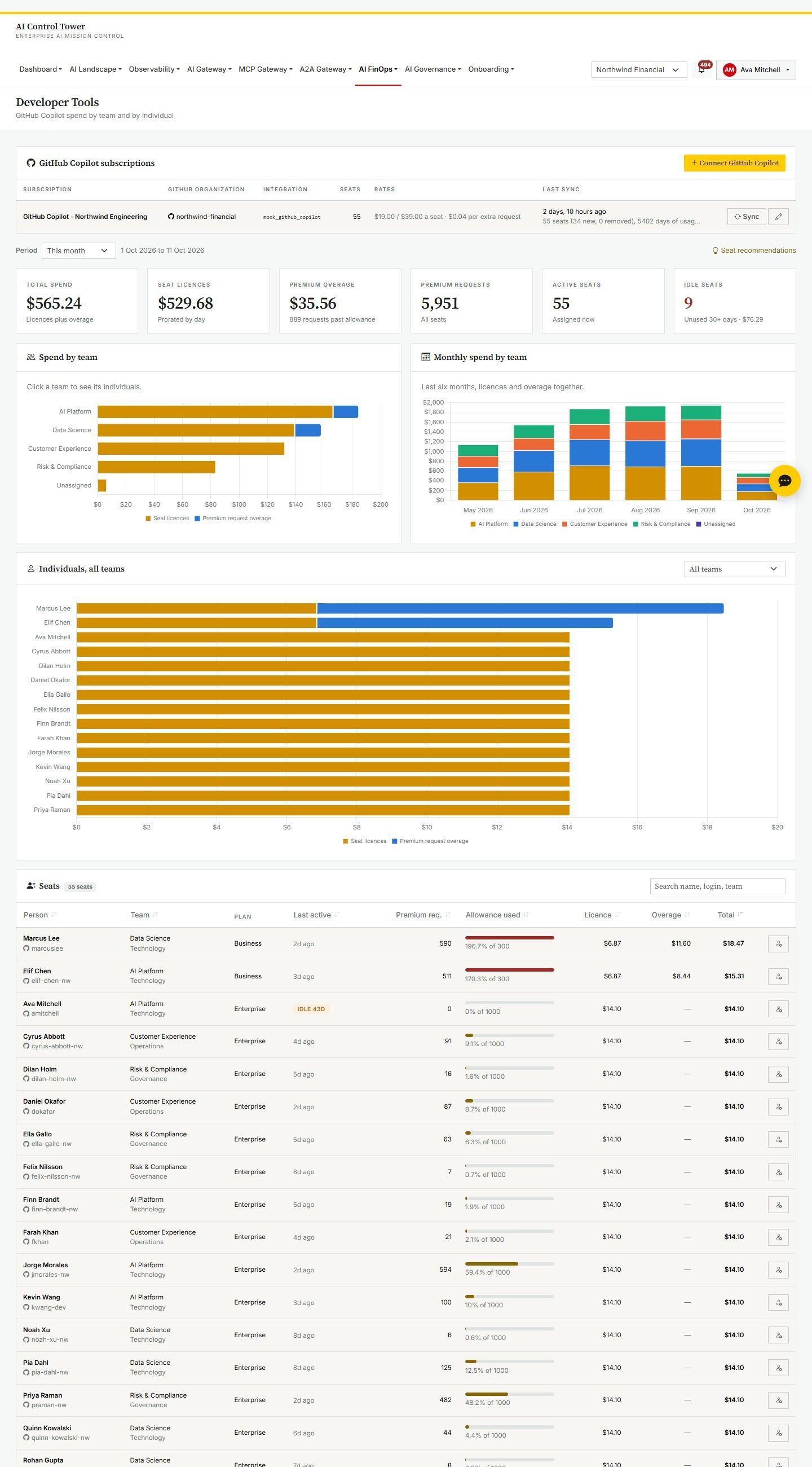Click the Sync button
Image resolution: width=812 pixels, height=1467 pixels.
[x=747, y=217]
